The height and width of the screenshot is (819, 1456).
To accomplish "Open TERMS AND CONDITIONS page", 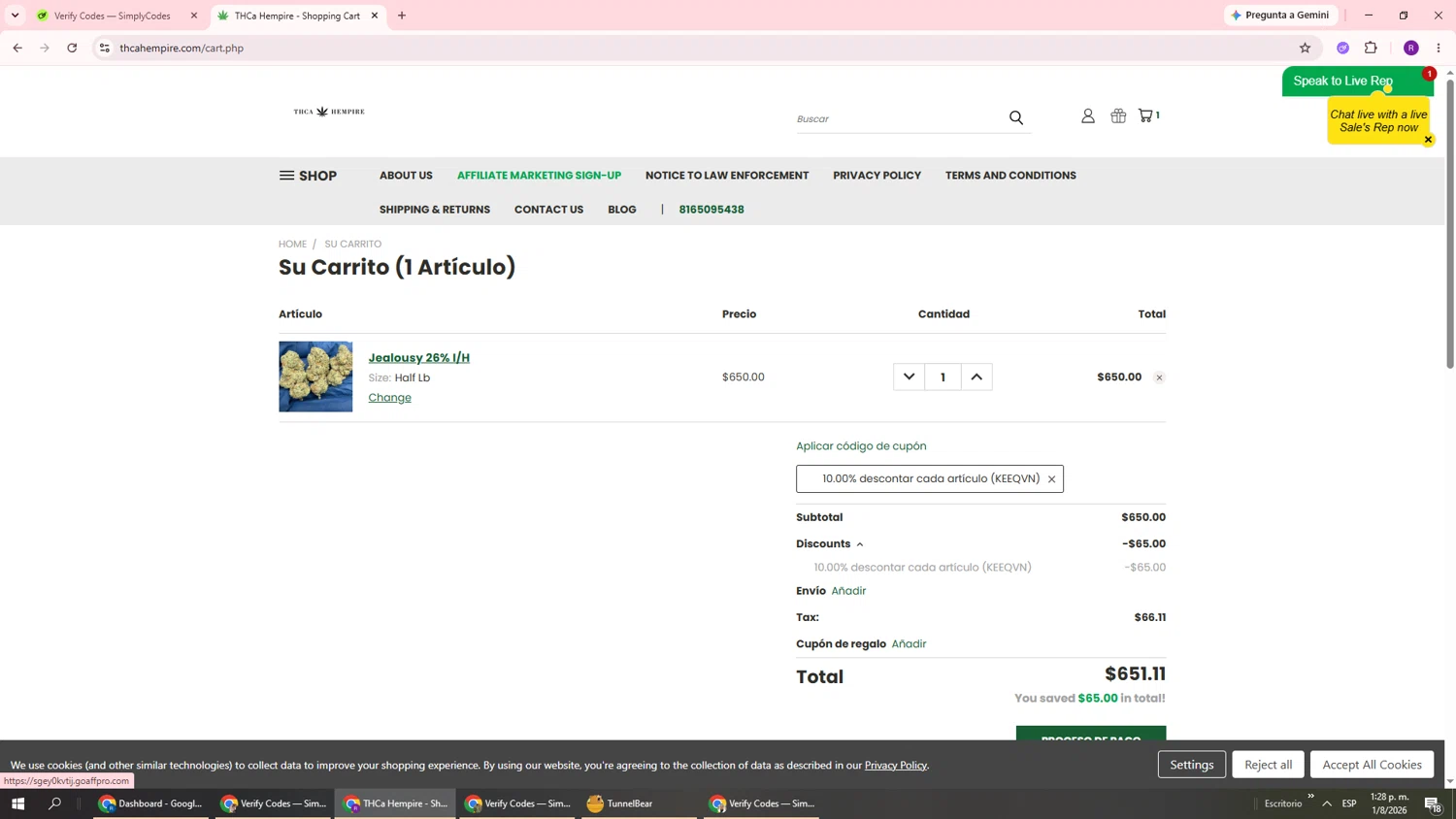I will 1010,176.
